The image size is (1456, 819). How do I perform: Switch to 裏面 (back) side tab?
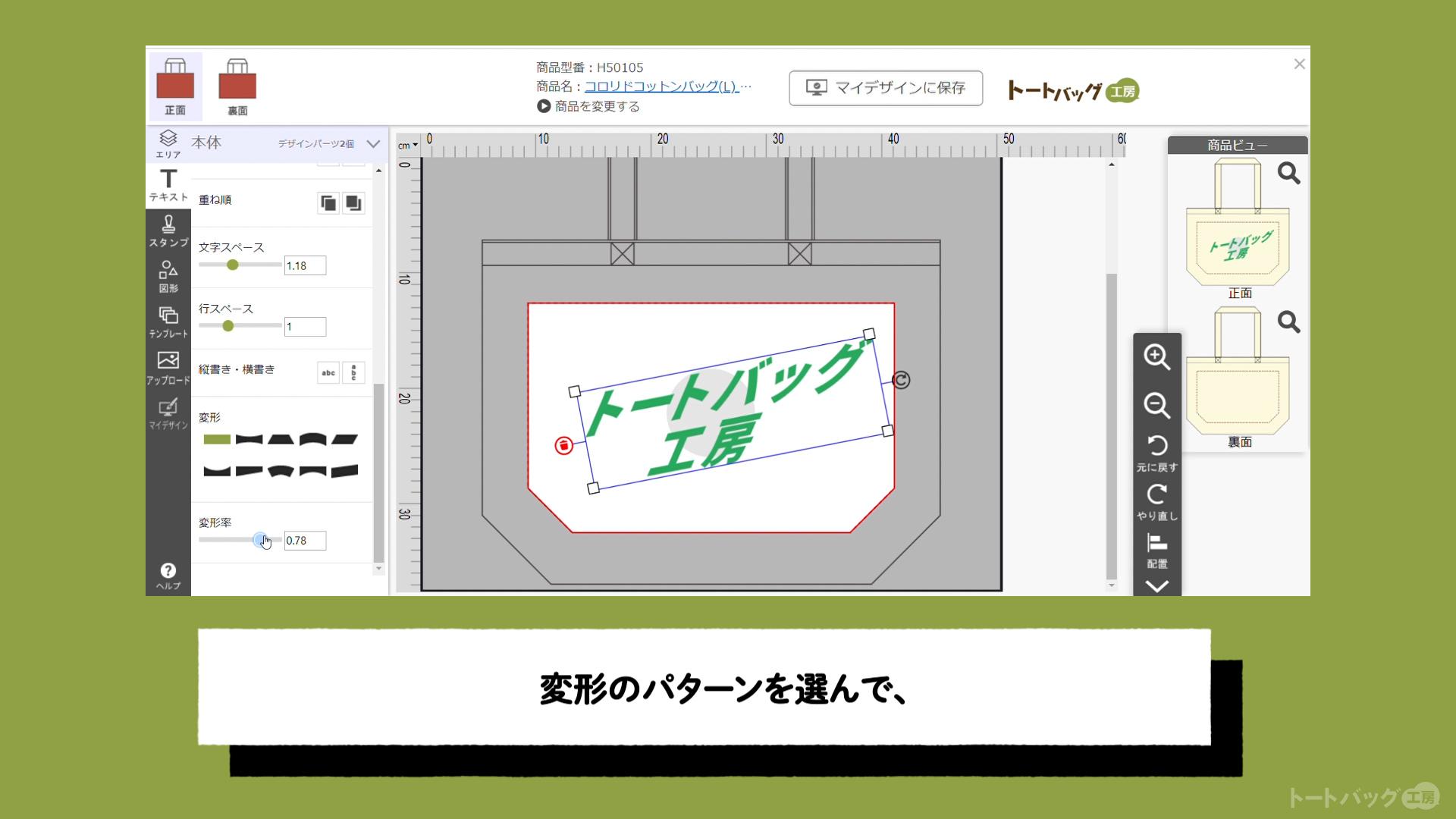pyautogui.click(x=237, y=86)
